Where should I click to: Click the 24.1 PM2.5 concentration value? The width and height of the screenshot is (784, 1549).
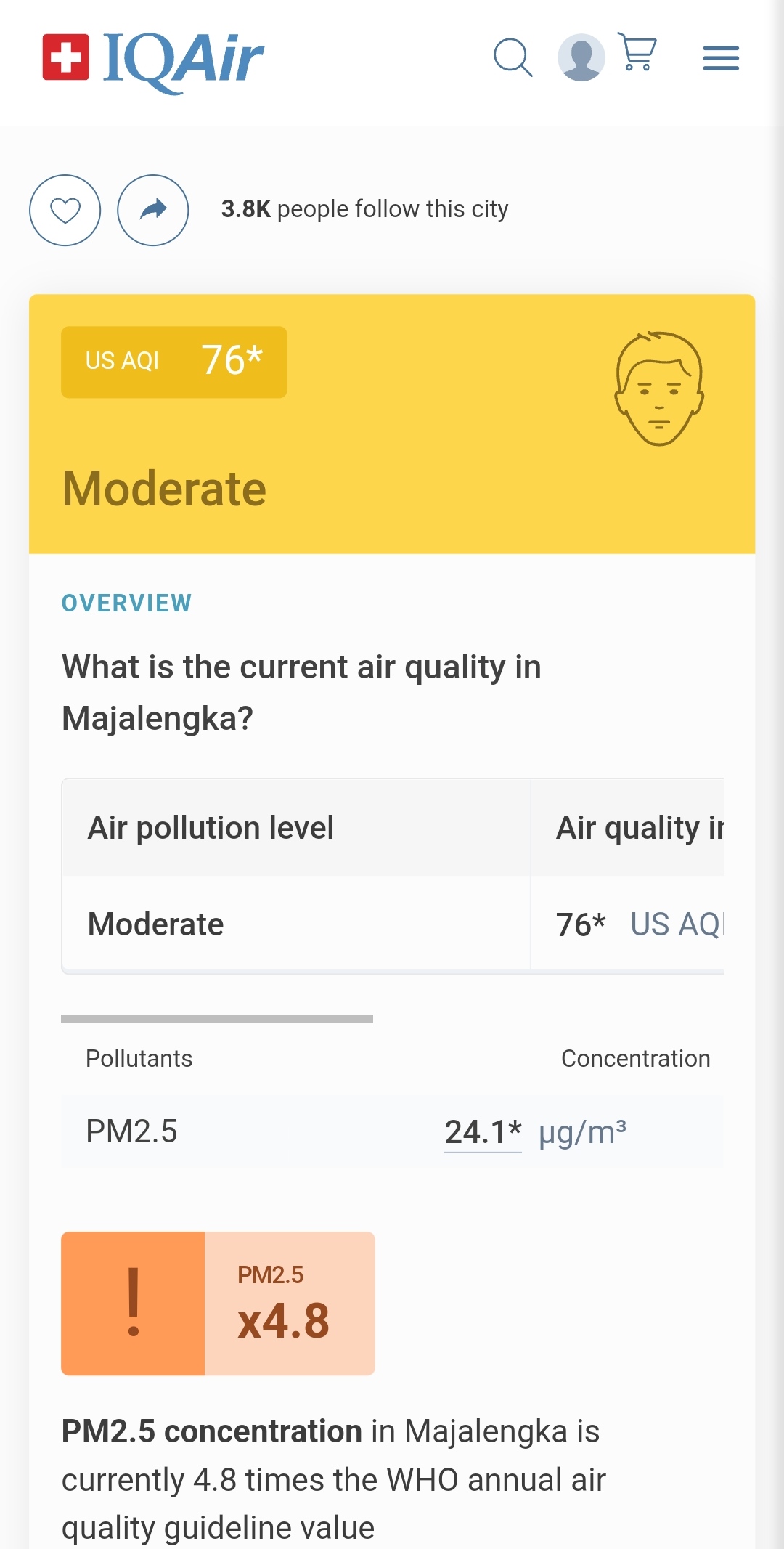click(483, 1131)
